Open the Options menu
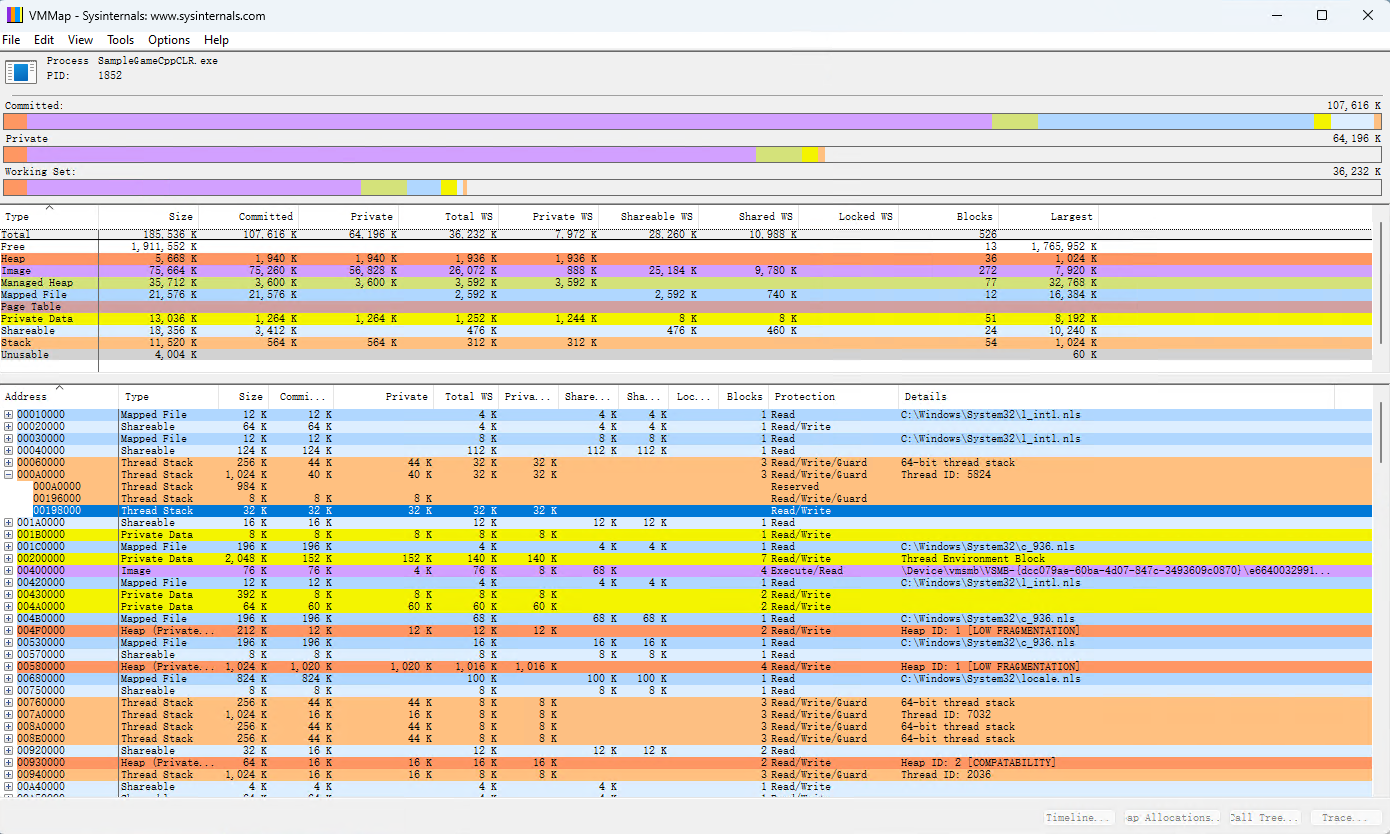This screenshot has width=1390, height=834. 169,40
